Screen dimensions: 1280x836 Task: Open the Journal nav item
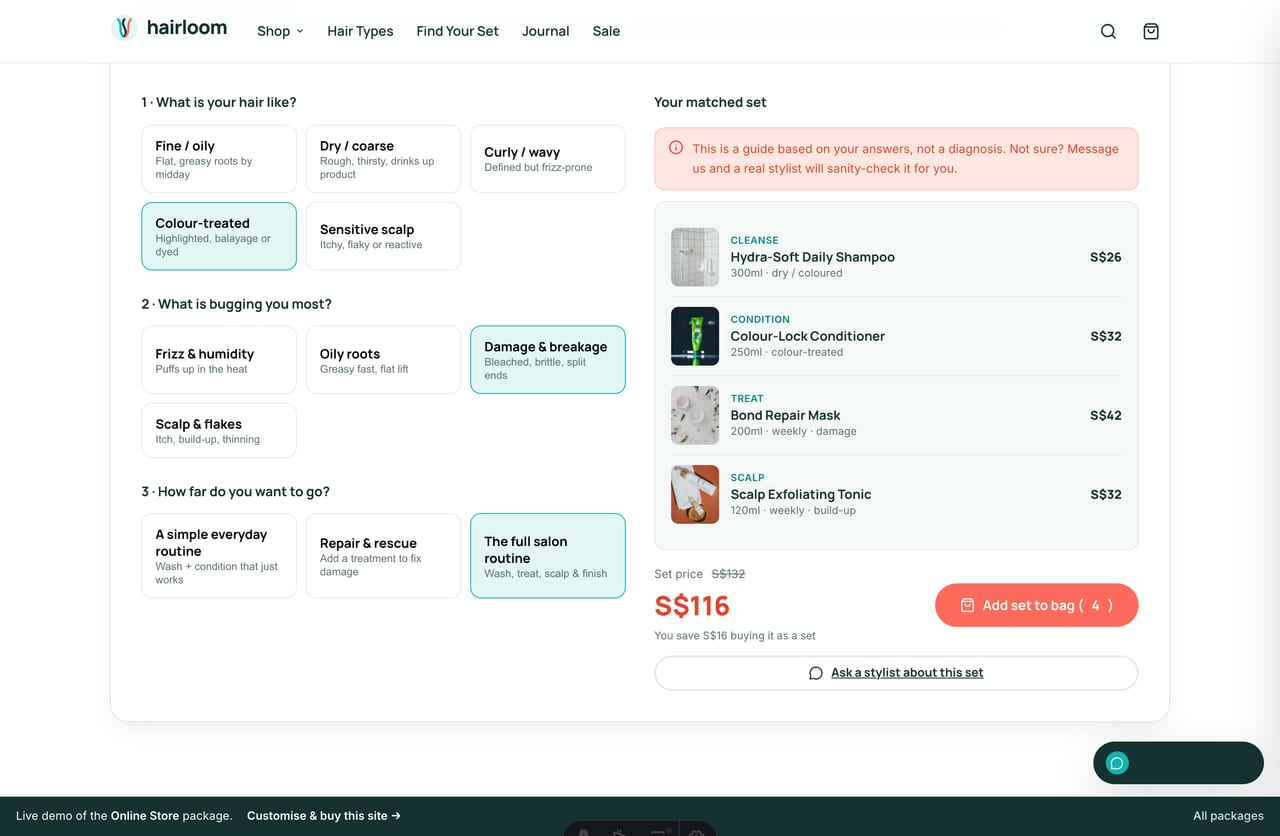(545, 31)
